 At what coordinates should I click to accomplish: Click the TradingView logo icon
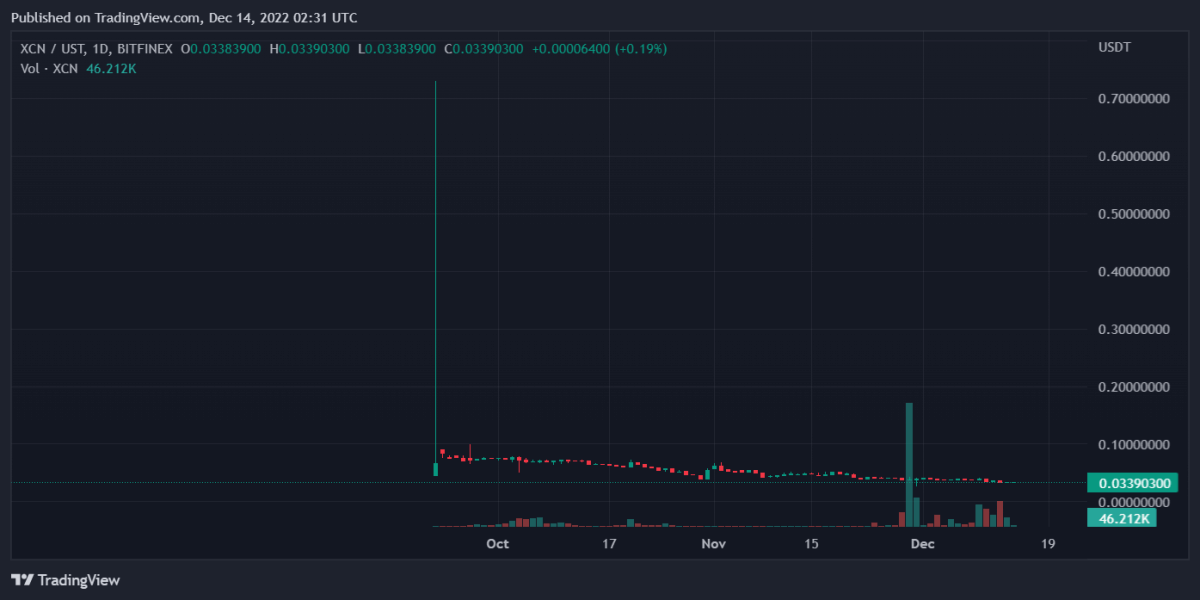(22, 580)
